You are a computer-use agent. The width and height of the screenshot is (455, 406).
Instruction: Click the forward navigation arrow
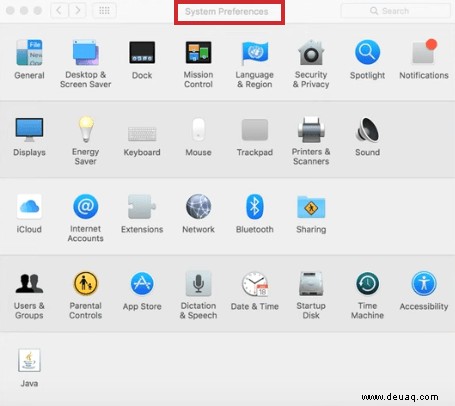tap(78, 11)
